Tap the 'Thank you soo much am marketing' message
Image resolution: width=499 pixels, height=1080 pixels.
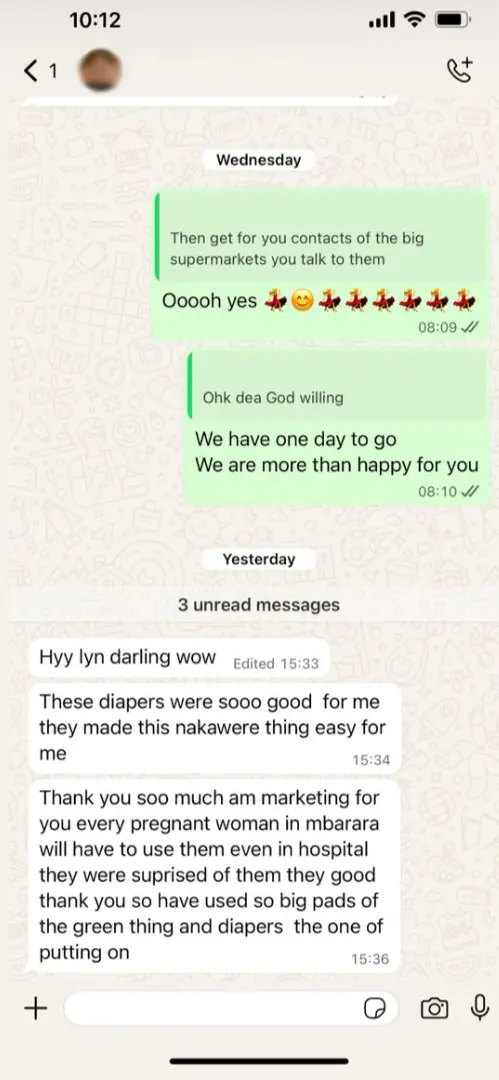[215, 876]
